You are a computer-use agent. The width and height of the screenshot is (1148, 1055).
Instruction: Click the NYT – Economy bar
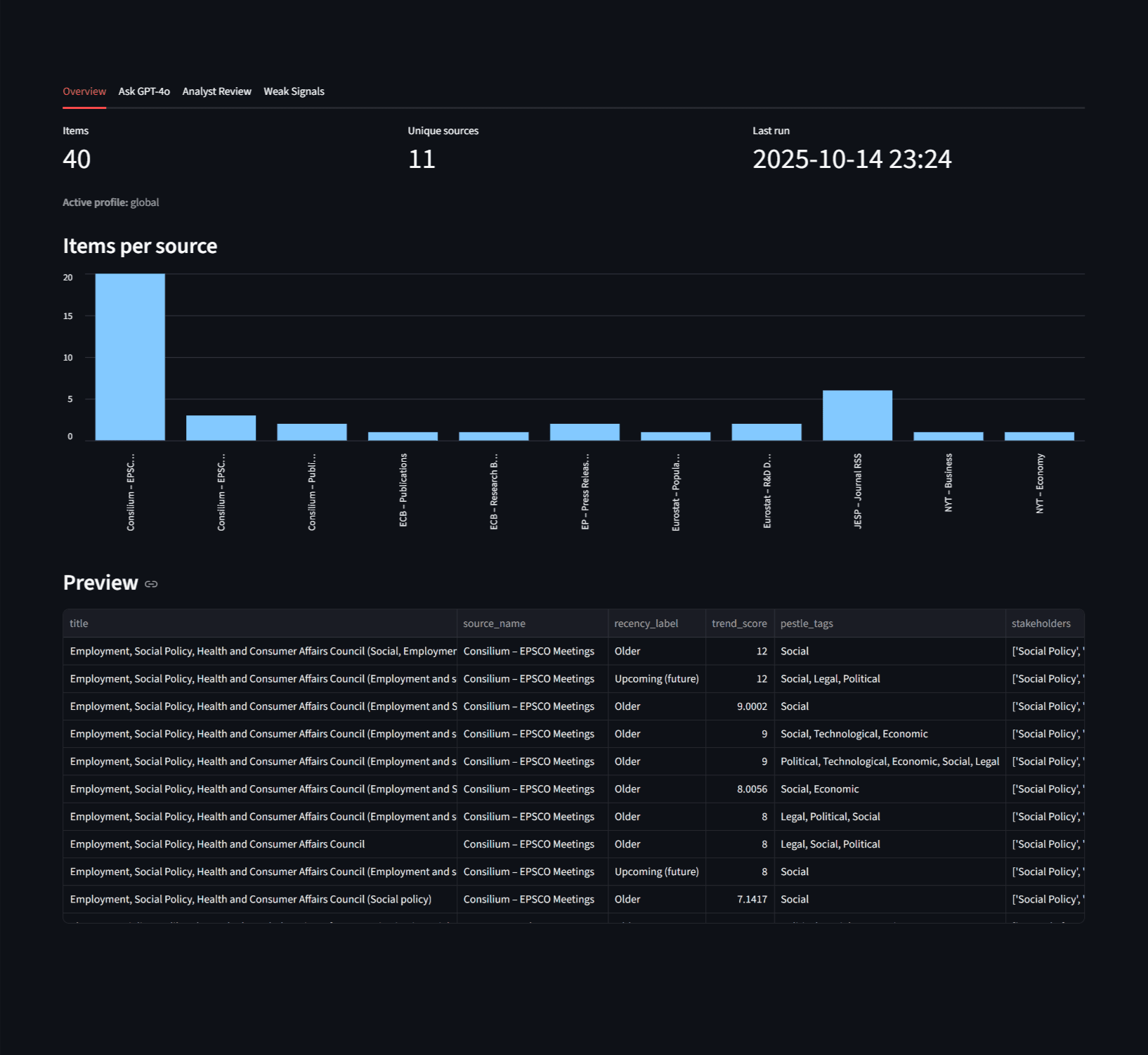(1039, 436)
